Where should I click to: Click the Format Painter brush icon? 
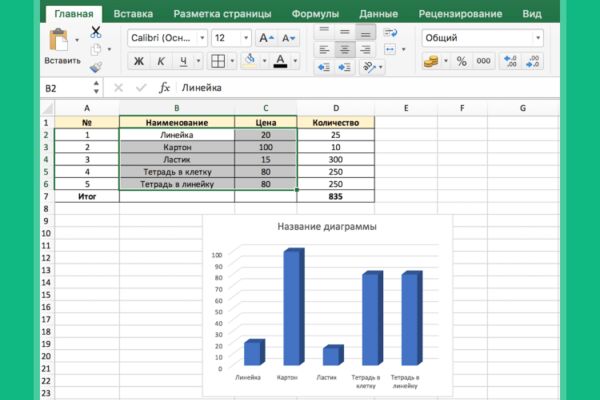pyautogui.click(x=96, y=67)
